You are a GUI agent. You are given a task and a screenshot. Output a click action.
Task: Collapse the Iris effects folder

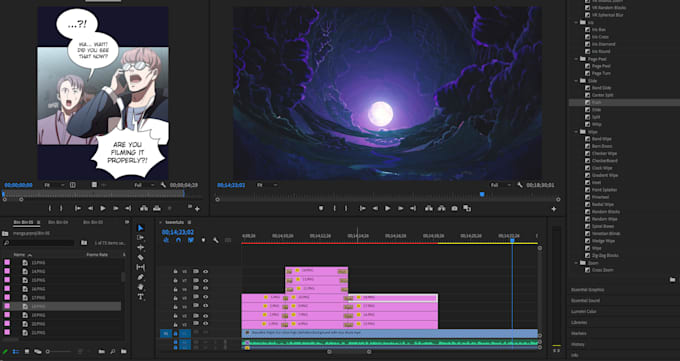(576, 22)
